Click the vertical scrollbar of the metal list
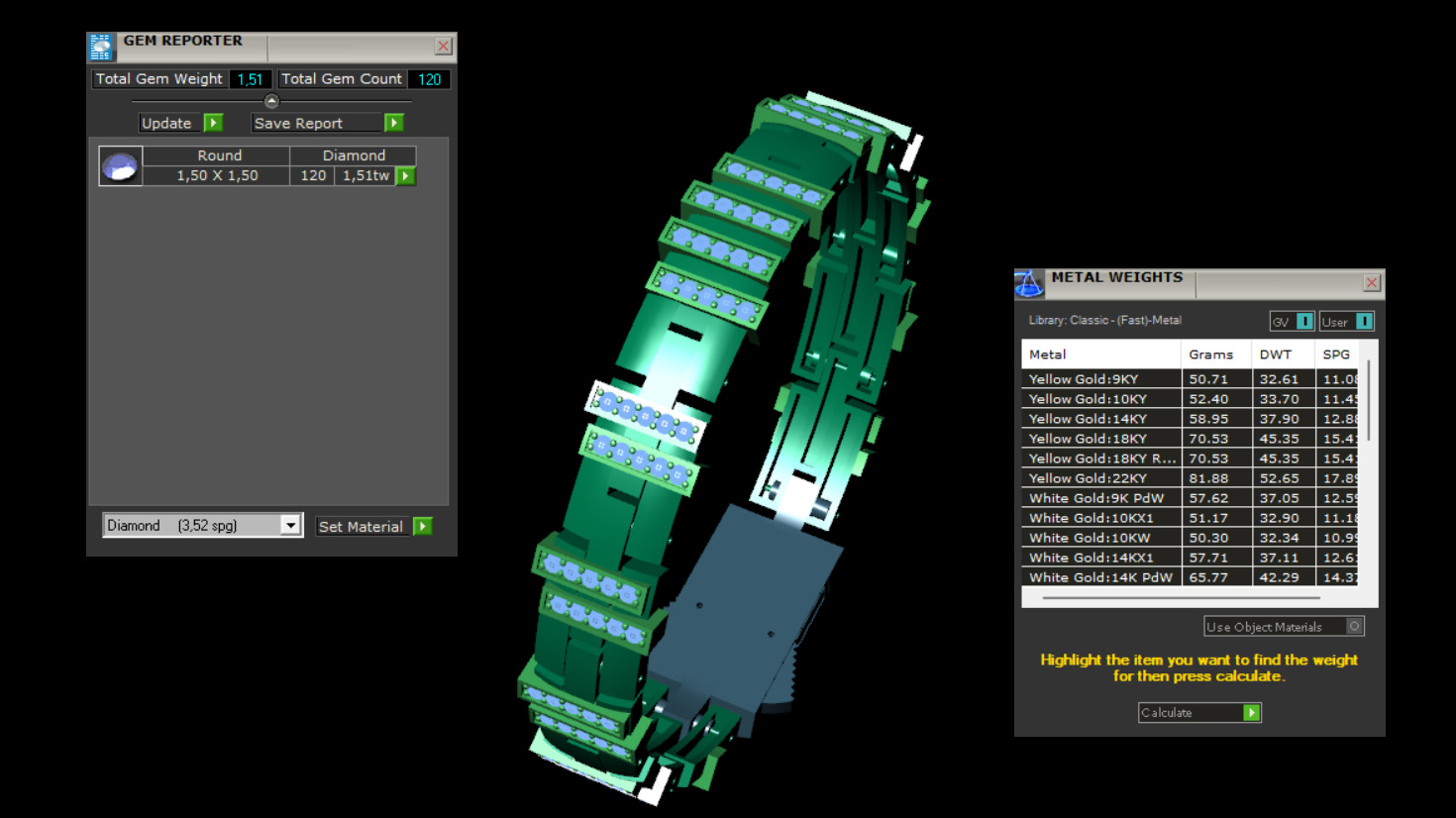This screenshot has height=818, width=1456. click(x=1369, y=401)
